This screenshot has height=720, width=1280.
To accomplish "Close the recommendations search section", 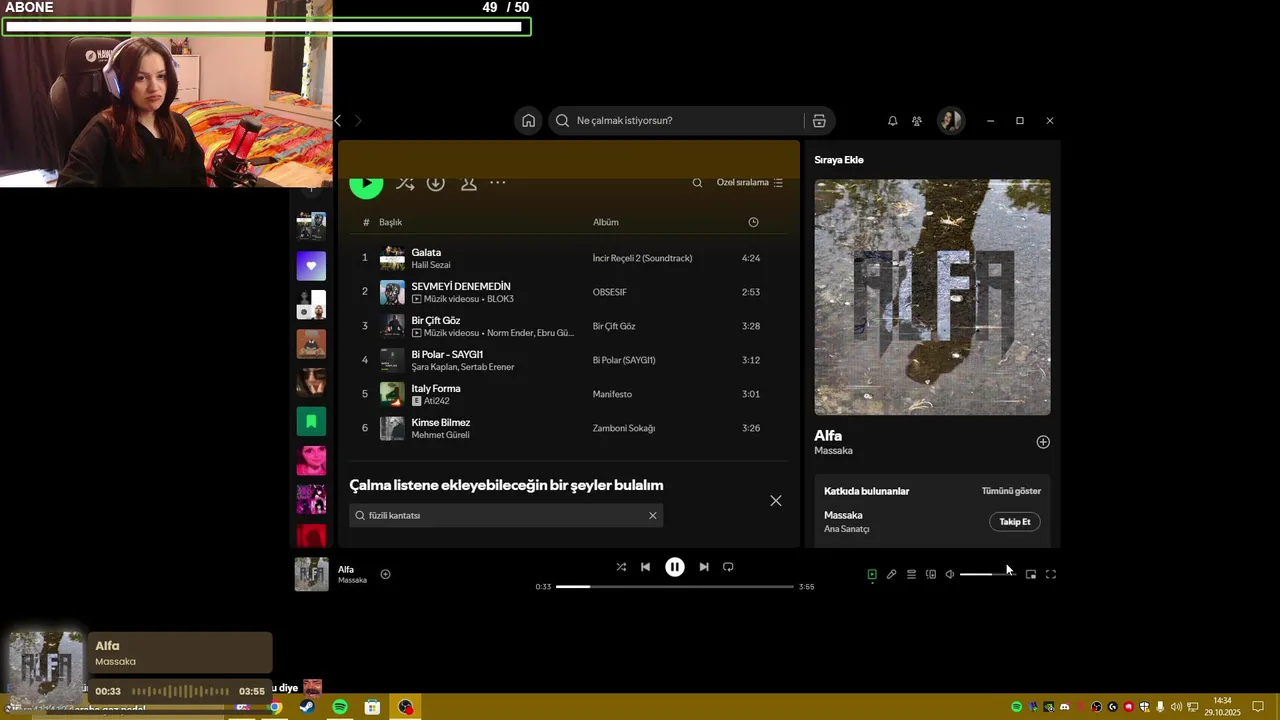I will pos(776,501).
